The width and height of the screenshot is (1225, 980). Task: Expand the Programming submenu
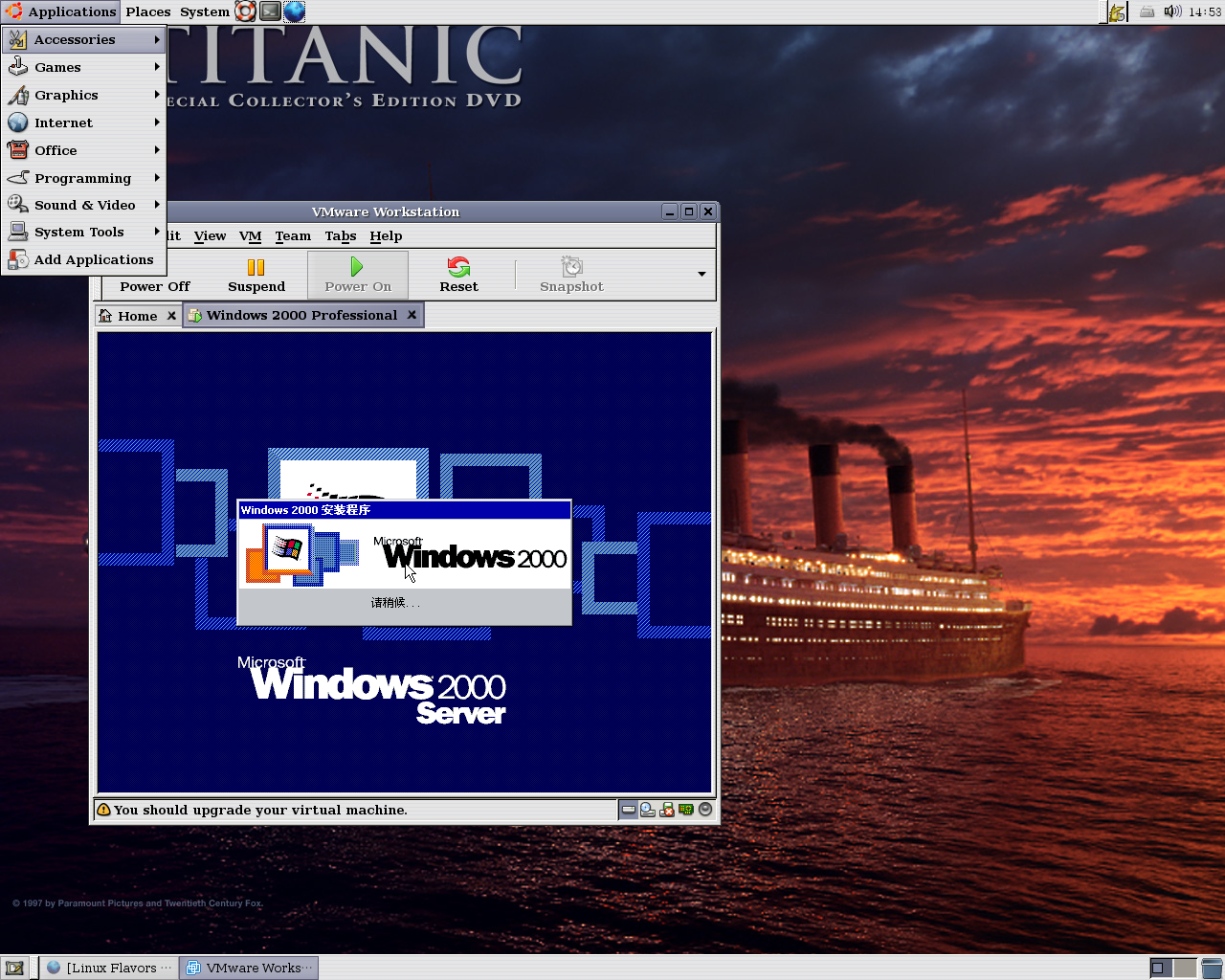[x=84, y=178]
